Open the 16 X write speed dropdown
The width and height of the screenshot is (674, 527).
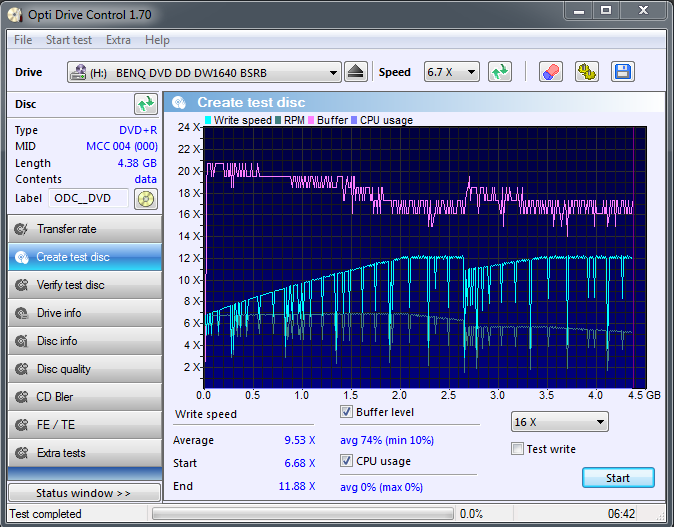point(560,422)
